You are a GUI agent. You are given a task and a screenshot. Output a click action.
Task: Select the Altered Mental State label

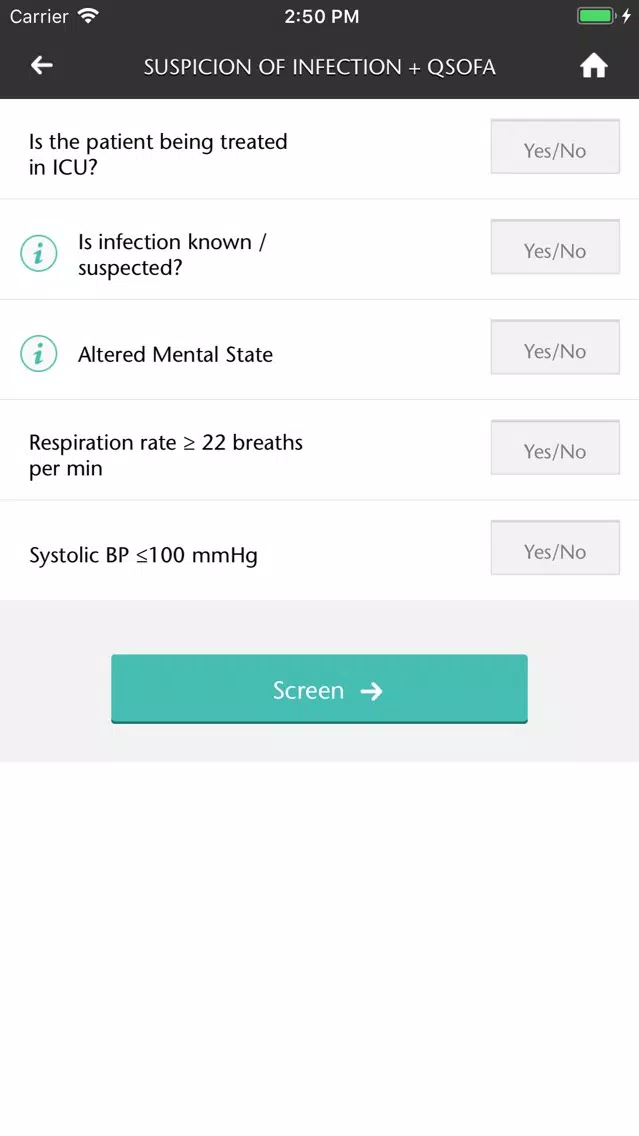[175, 354]
